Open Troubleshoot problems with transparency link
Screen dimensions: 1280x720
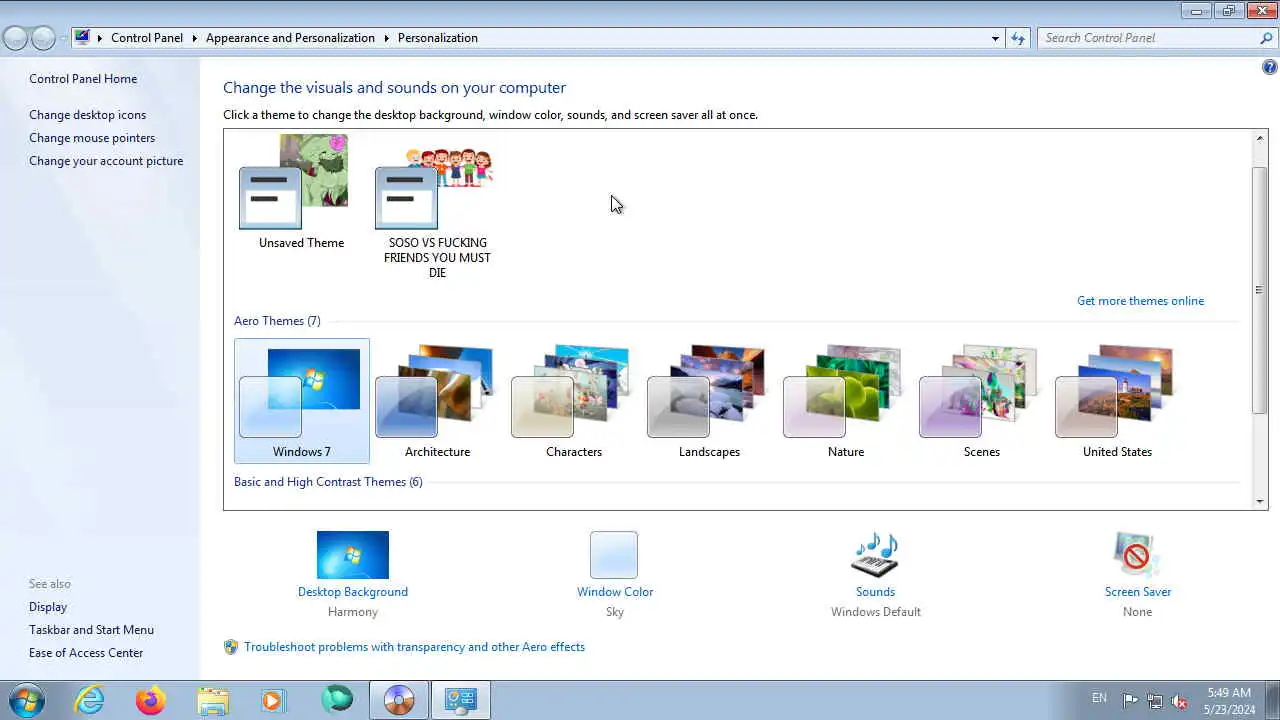[x=414, y=647]
